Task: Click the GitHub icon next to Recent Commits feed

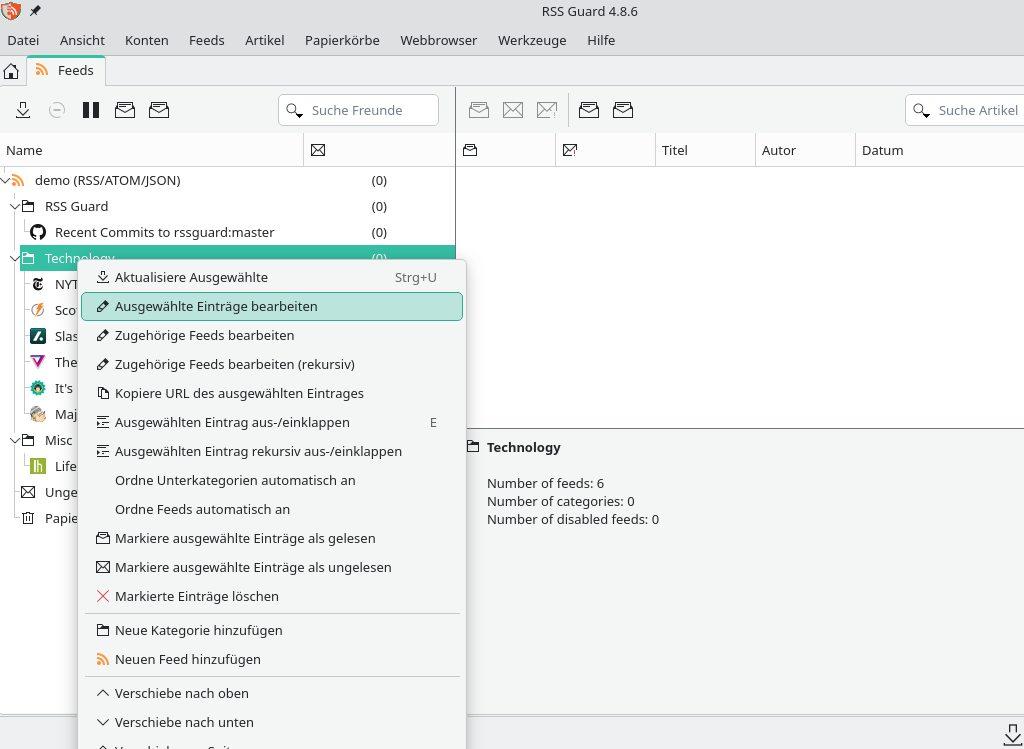Action: pyautogui.click(x=38, y=231)
